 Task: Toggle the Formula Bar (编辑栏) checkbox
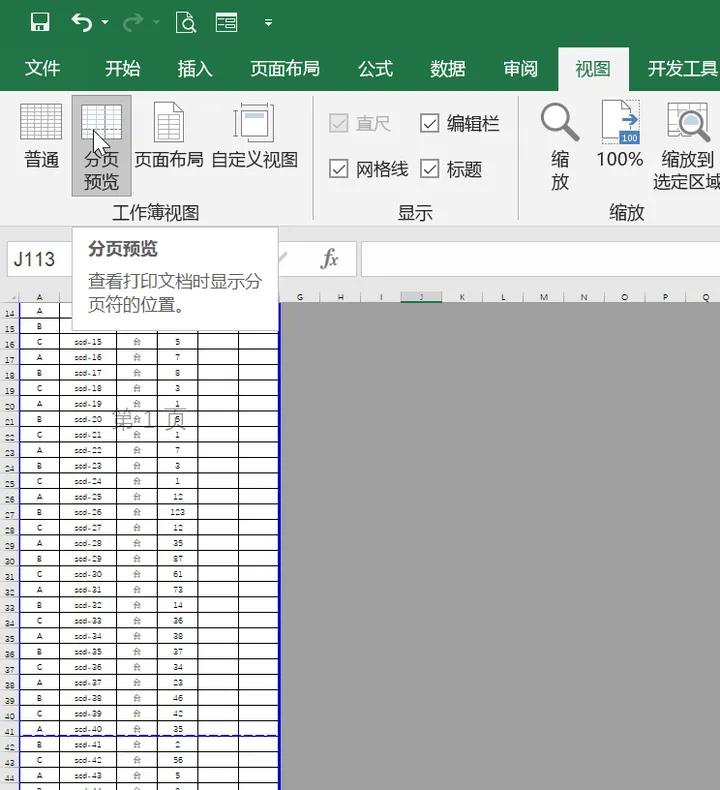(430, 124)
